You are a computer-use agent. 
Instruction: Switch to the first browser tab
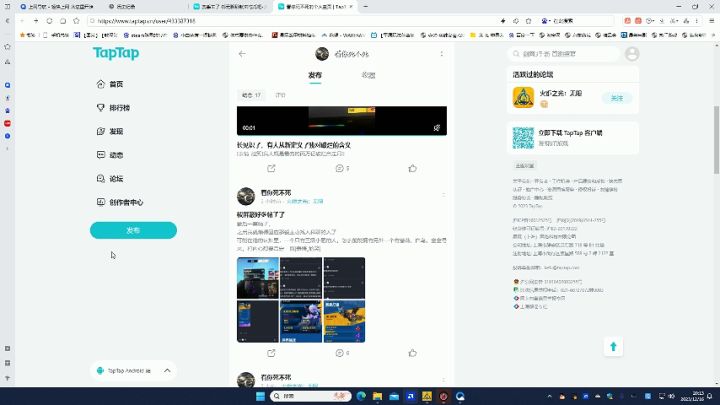click(56, 6)
